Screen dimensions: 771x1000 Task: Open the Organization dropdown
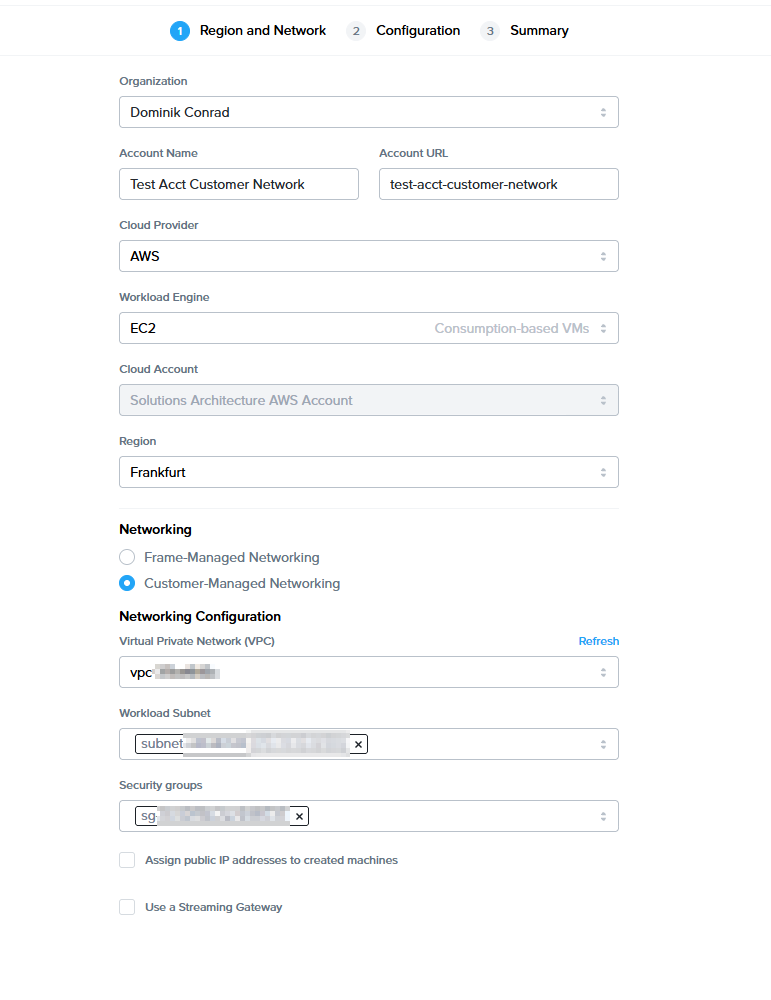click(368, 112)
